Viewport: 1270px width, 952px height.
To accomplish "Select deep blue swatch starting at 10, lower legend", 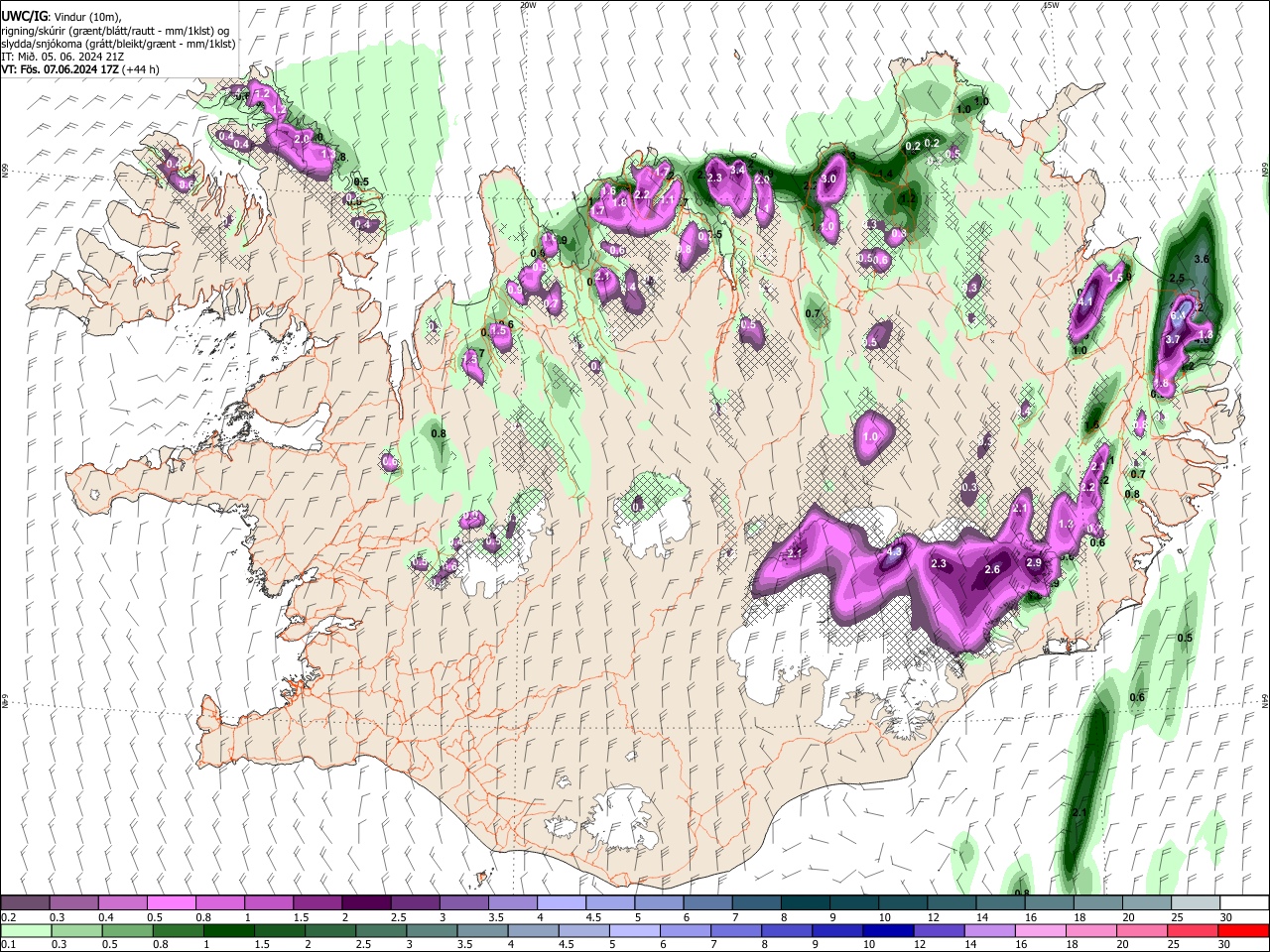I will 887,930.
